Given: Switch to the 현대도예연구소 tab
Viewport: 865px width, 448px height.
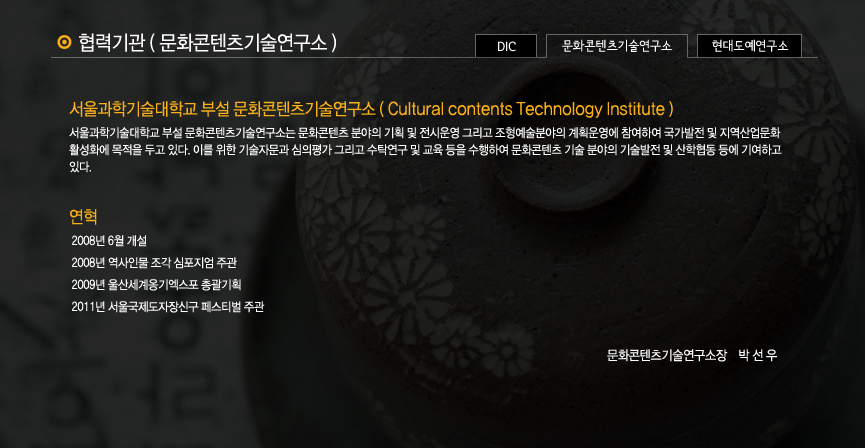Looking at the screenshot, I should 749,46.
